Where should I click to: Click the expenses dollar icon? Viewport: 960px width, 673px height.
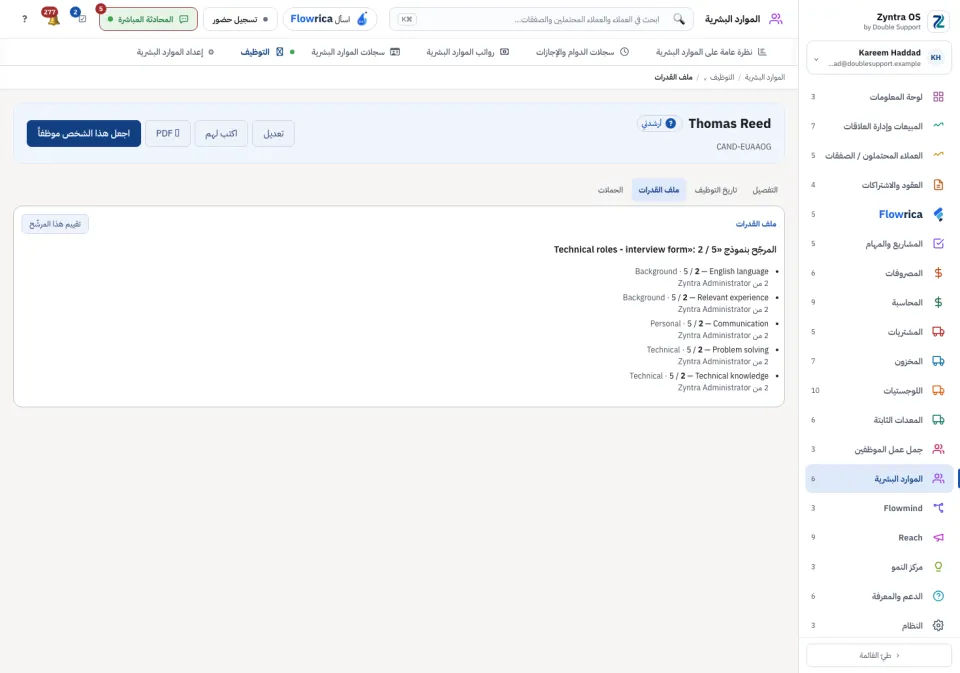(x=938, y=273)
